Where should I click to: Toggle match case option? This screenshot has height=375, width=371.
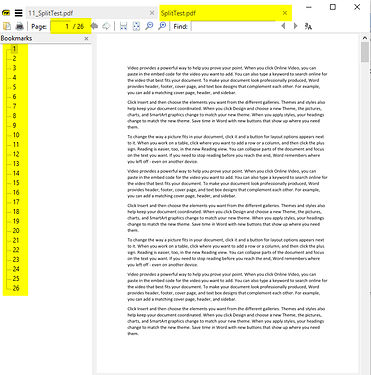tap(308, 26)
